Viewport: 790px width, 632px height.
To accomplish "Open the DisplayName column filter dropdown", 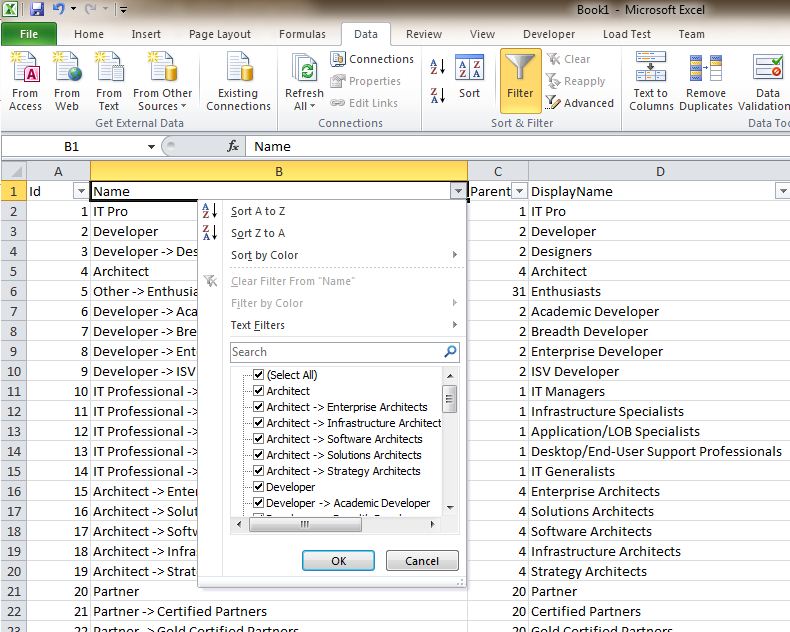I will 782,191.
